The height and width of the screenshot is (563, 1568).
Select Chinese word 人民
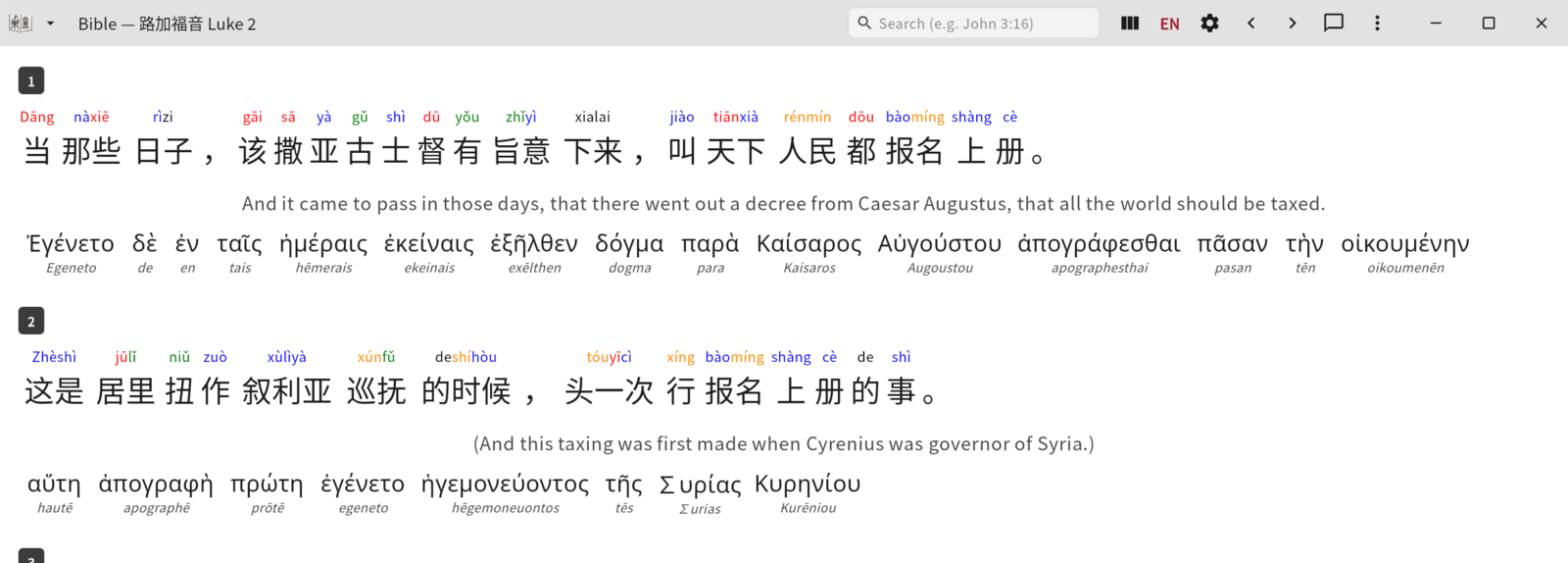point(808,151)
